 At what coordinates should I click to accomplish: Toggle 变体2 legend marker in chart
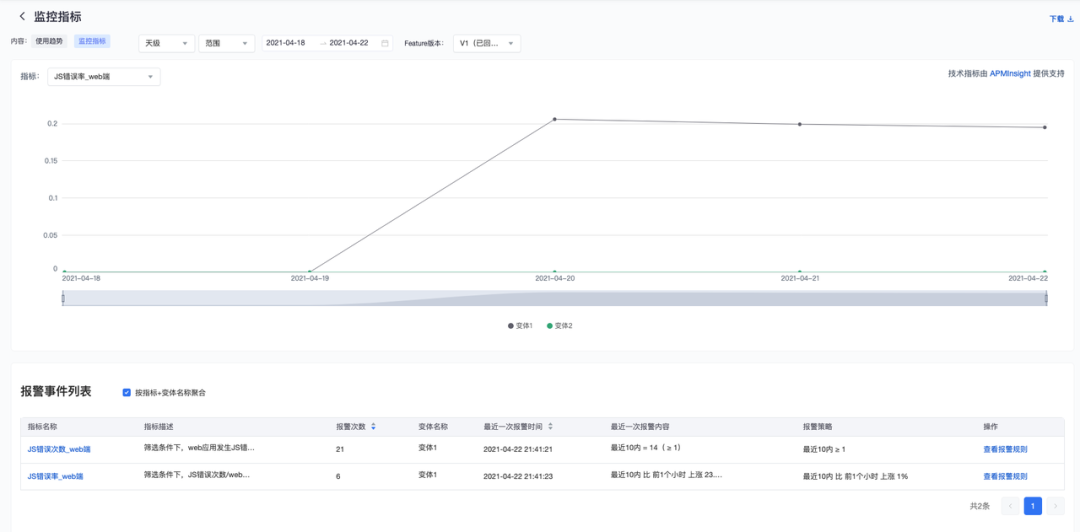click(x=550, y=326)
